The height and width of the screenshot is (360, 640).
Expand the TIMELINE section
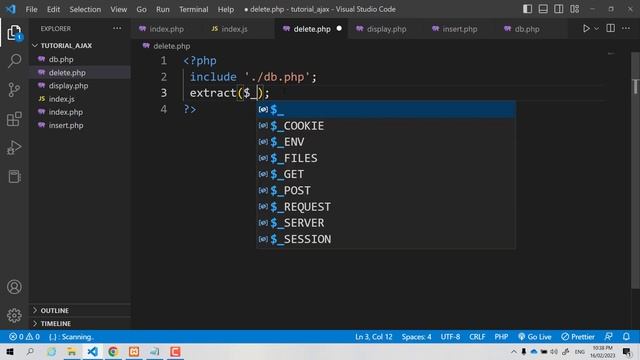pos(56,324)
